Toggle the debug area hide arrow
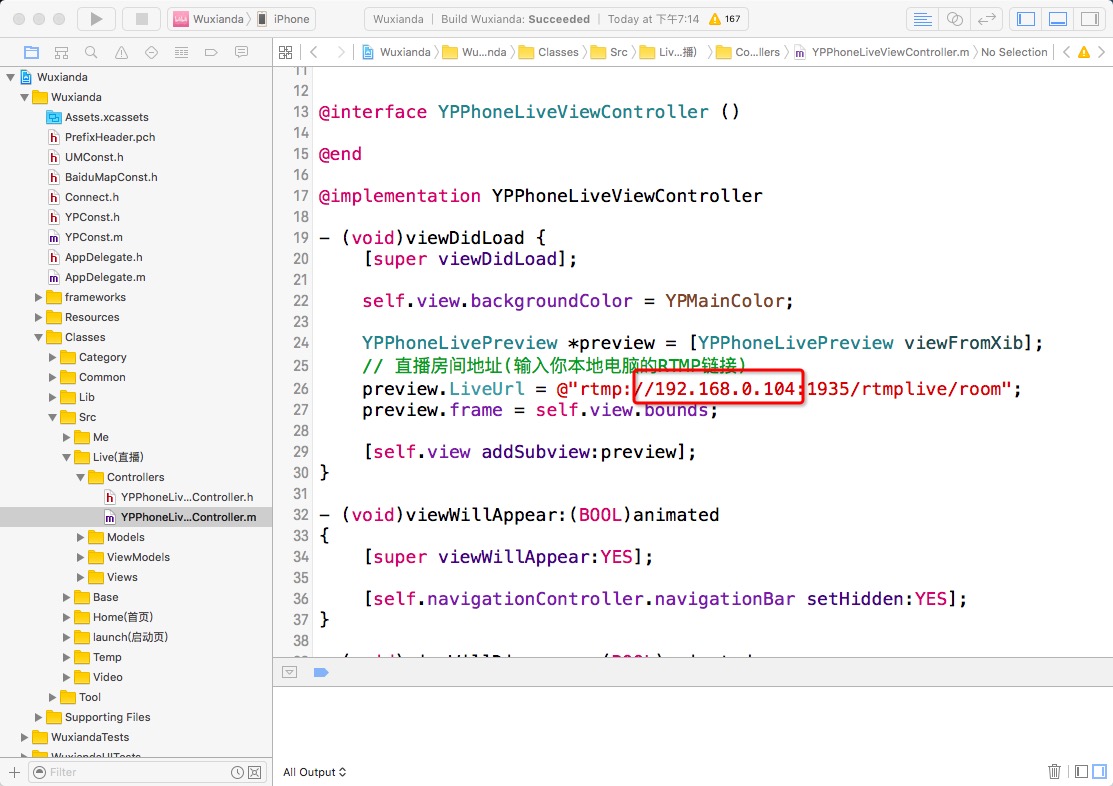Image resolution: width=1113 pixels, height=786 pixels. tap(290, 672)
